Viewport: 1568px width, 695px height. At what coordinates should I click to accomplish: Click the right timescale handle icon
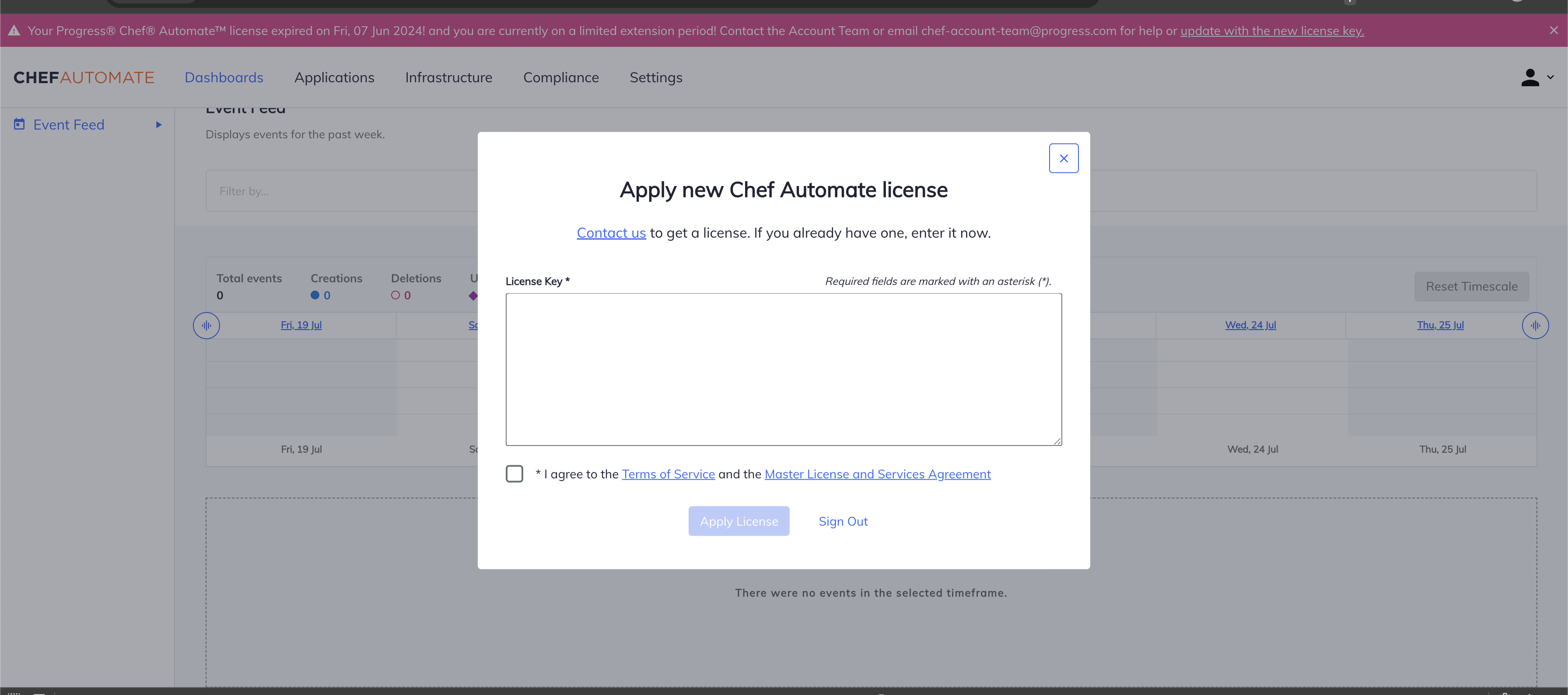pos(1536,325)
